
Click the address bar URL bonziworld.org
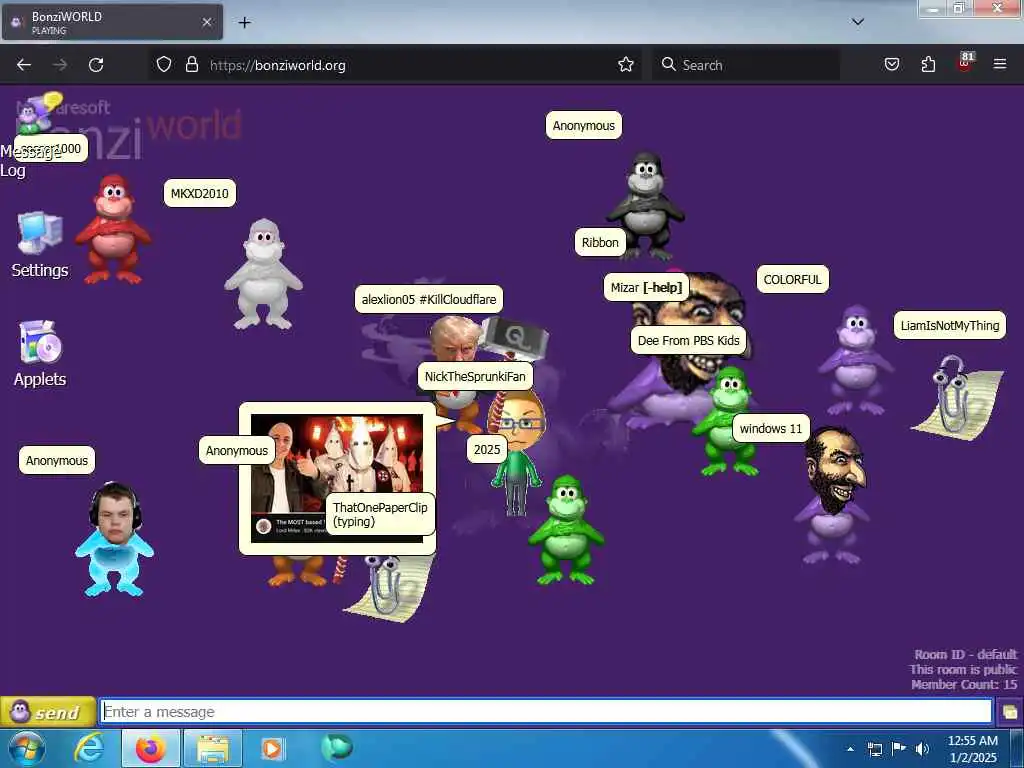click(x=278, y=65)
